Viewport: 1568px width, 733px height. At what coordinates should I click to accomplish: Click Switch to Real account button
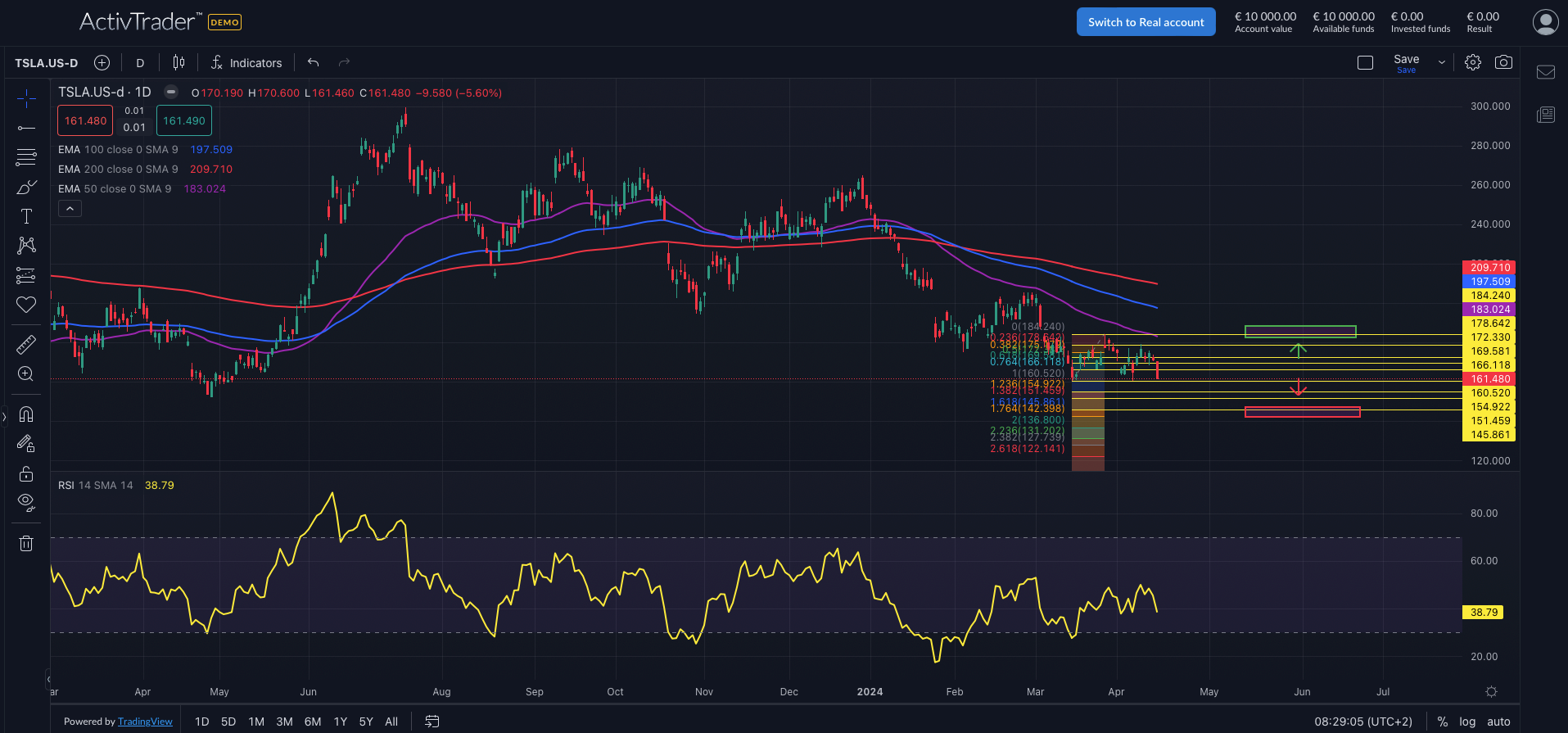(x=1145, y=22)
